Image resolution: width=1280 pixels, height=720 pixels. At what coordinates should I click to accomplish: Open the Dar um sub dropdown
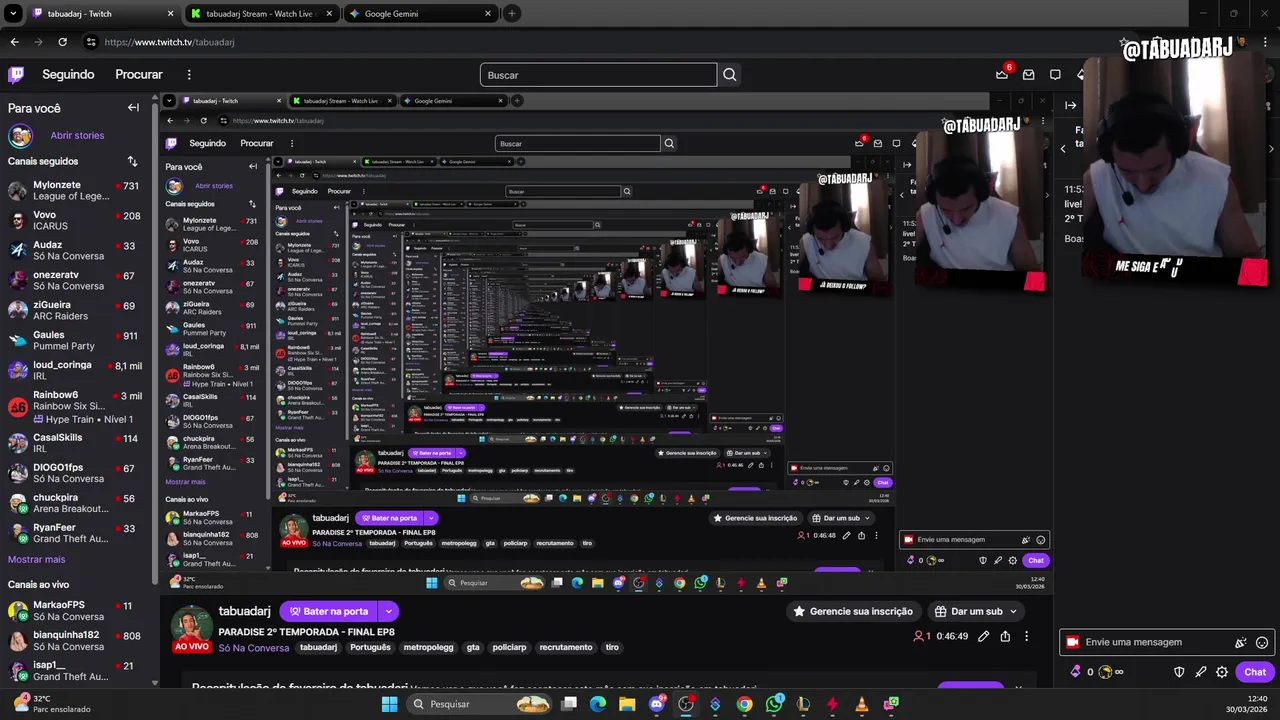pos(975,611)
